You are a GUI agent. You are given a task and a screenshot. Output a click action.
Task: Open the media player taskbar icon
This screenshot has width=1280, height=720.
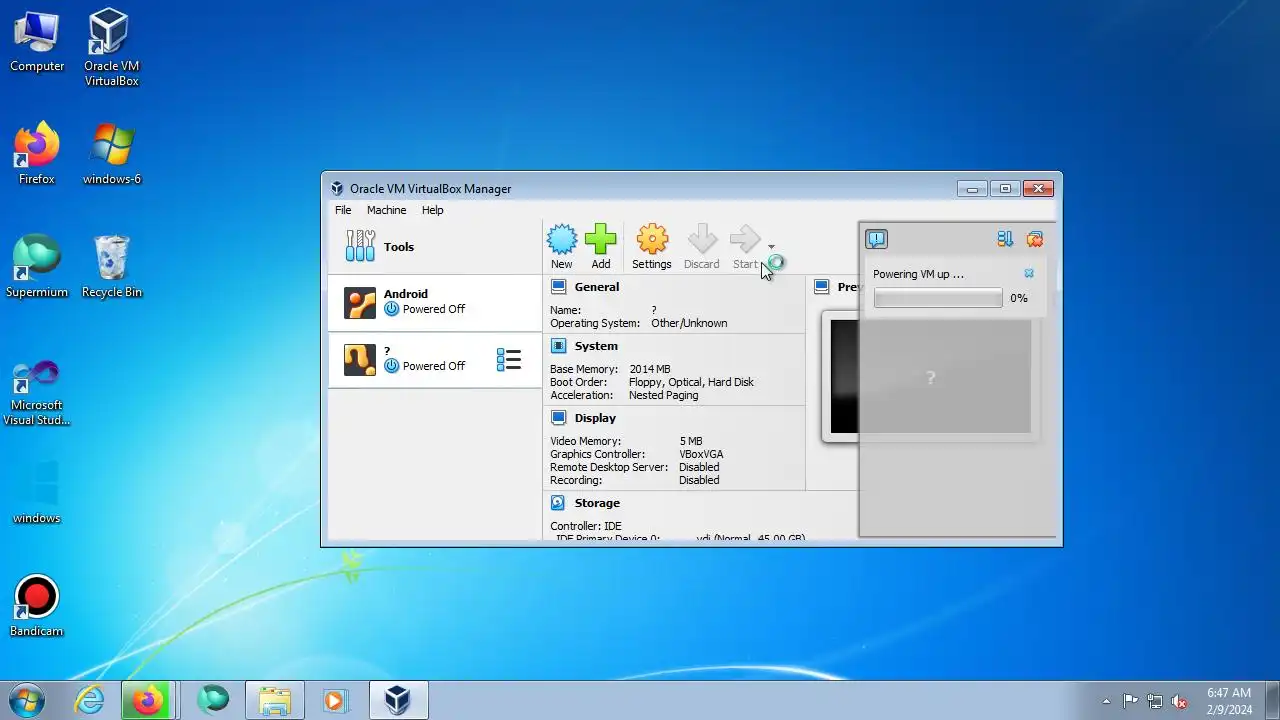coord(335,700)
